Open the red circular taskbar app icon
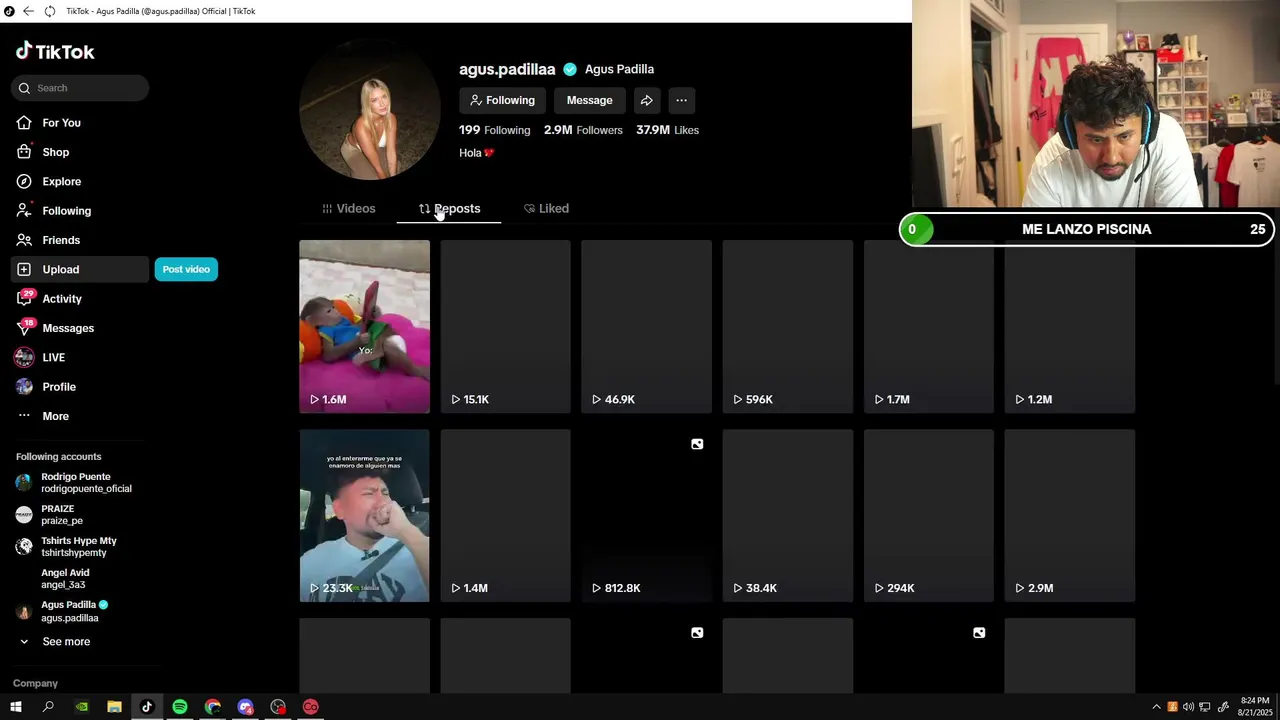 (x=311, y=707)
